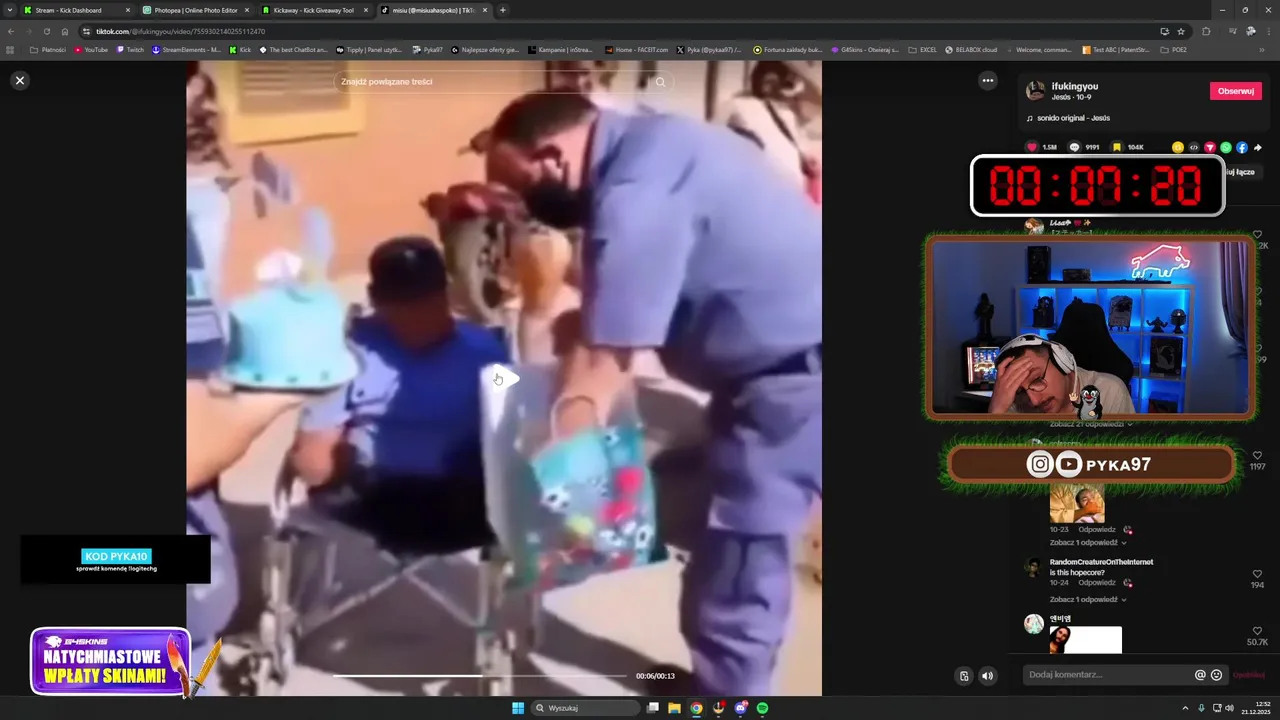Open the Windows Start menu

(518, 708)
